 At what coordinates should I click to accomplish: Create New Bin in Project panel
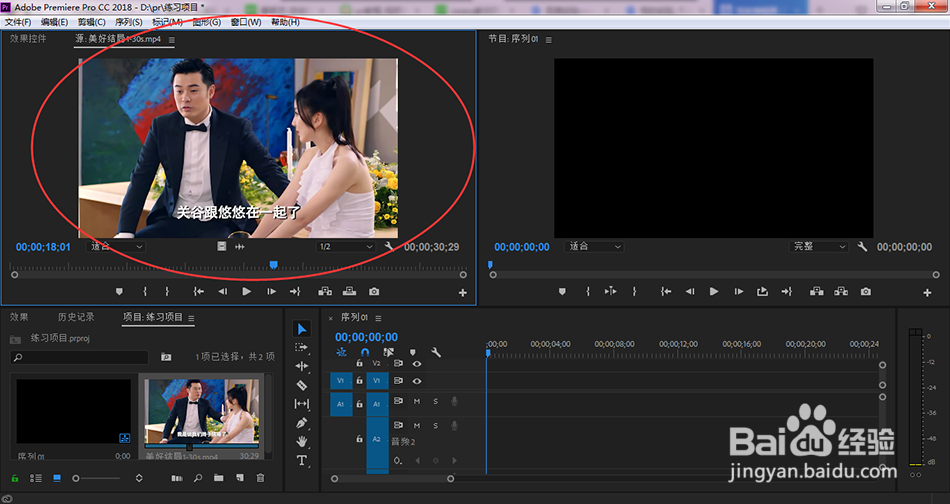click(x=218, y=478)
